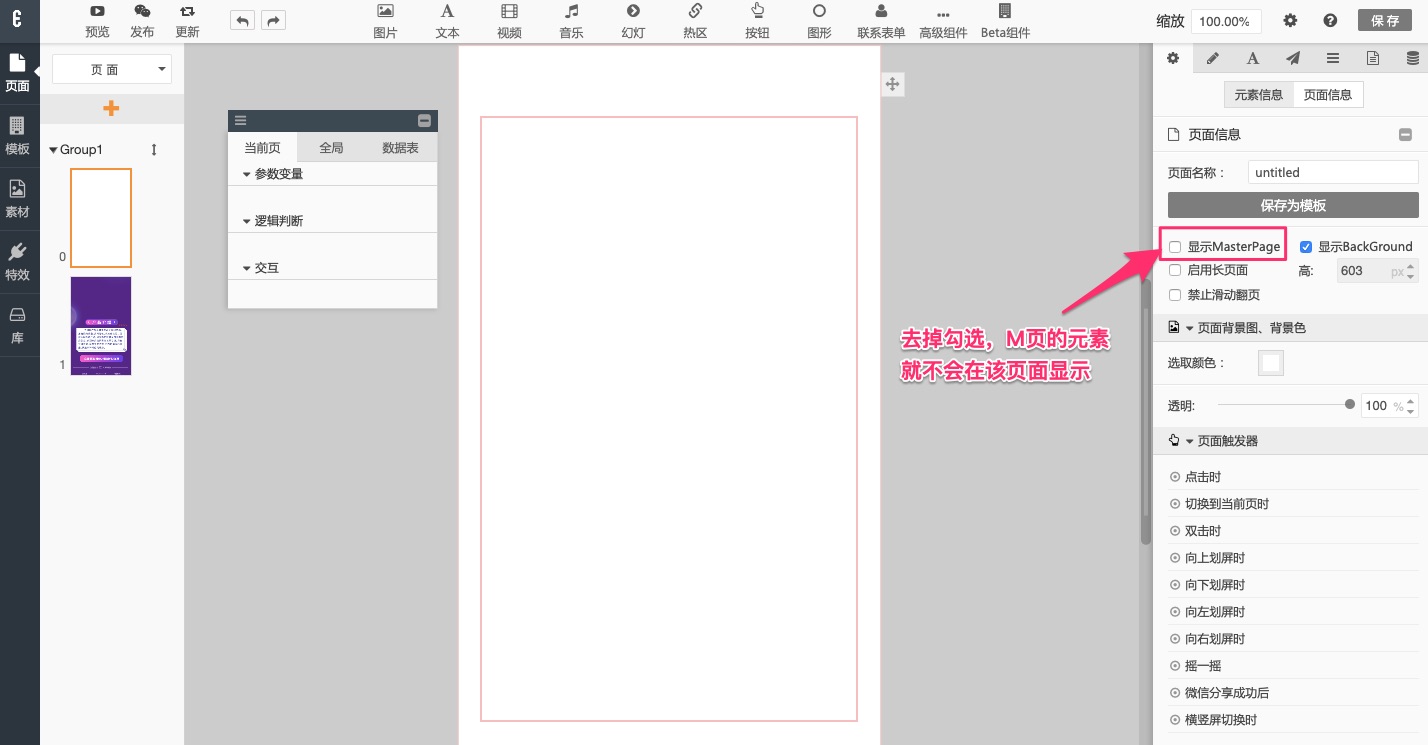Click the 保存为模板 button
The height and width of the screenshot is (745, 1428).
point(1293,205)
